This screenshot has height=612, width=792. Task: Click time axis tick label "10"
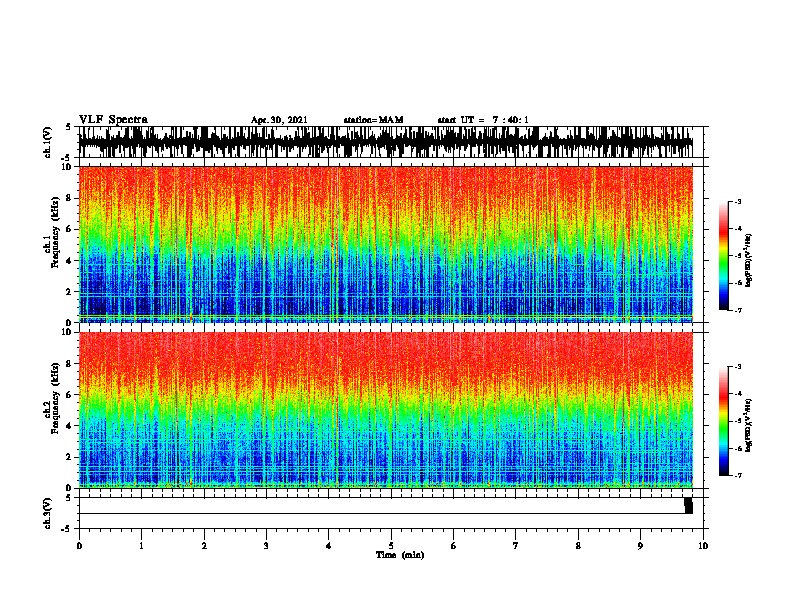(703, 546)
